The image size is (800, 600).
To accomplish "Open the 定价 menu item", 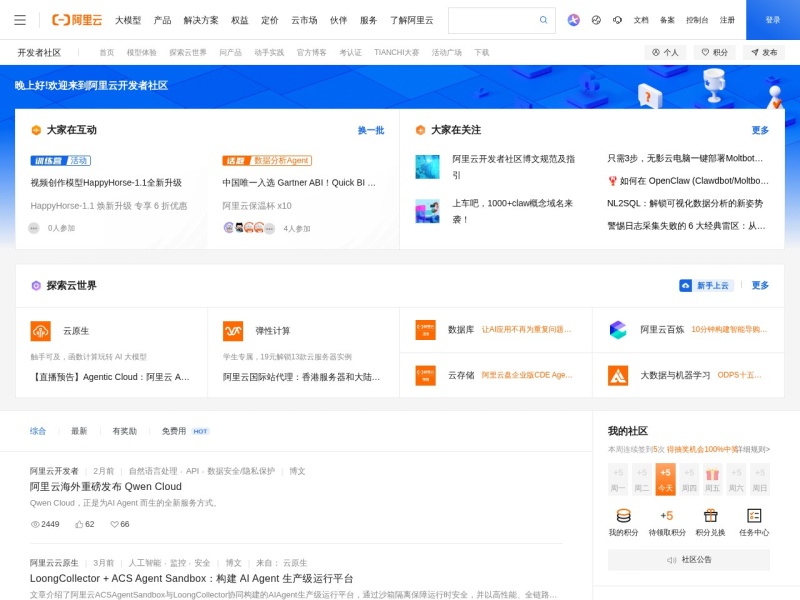I will click(x=269, y=20).
